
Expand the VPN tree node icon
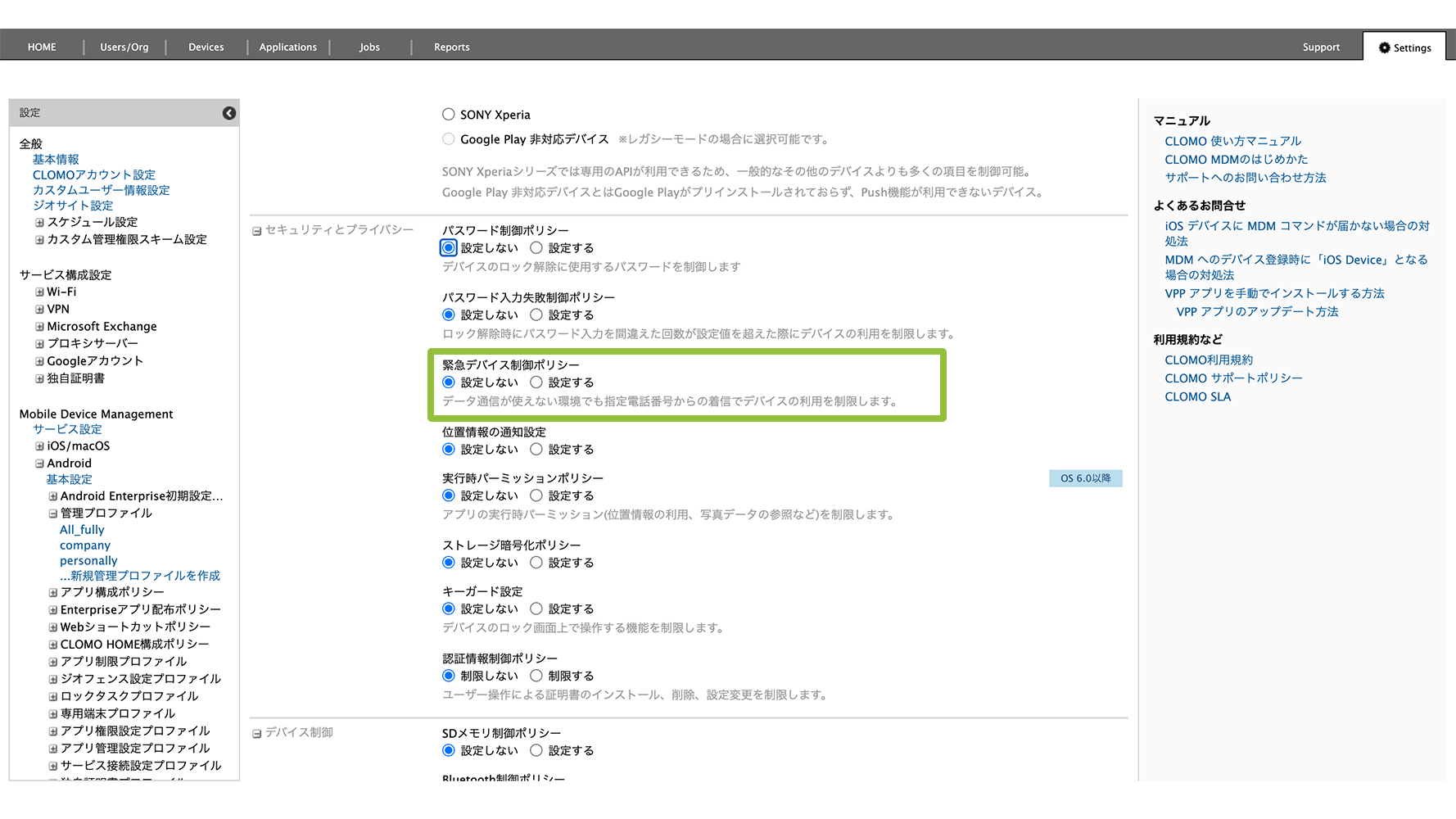pos(39,310)
